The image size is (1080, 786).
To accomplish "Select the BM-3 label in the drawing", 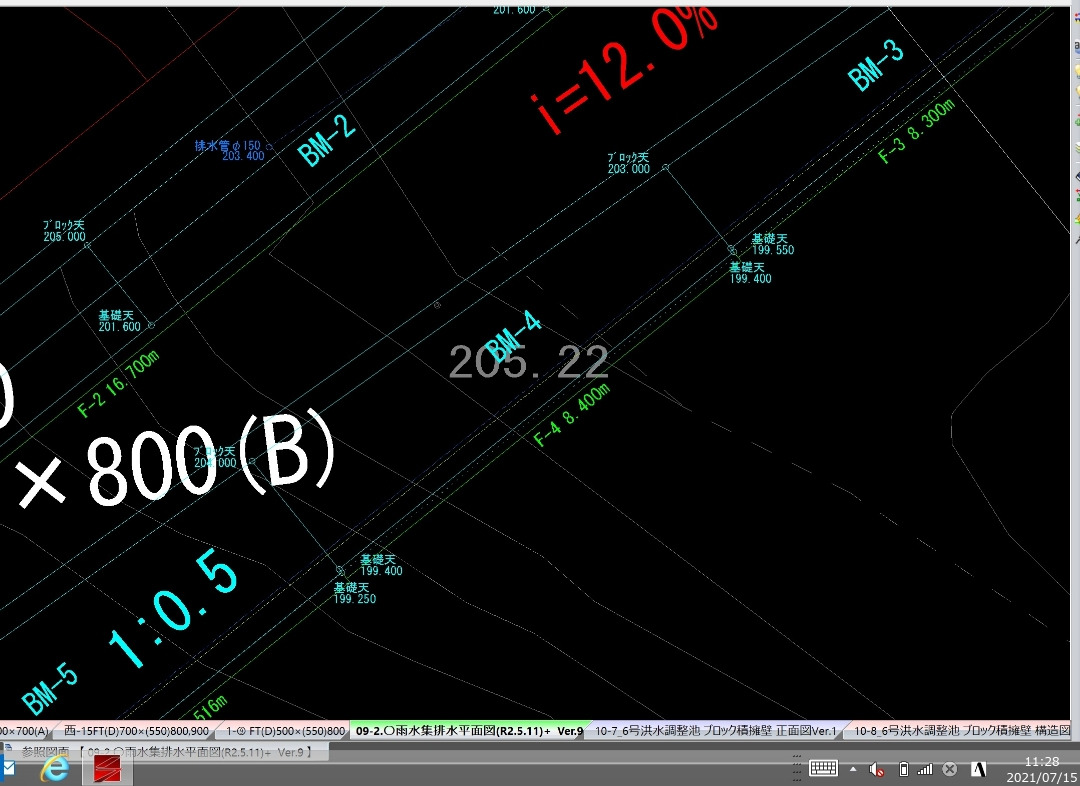I will (x=875, y=65).
